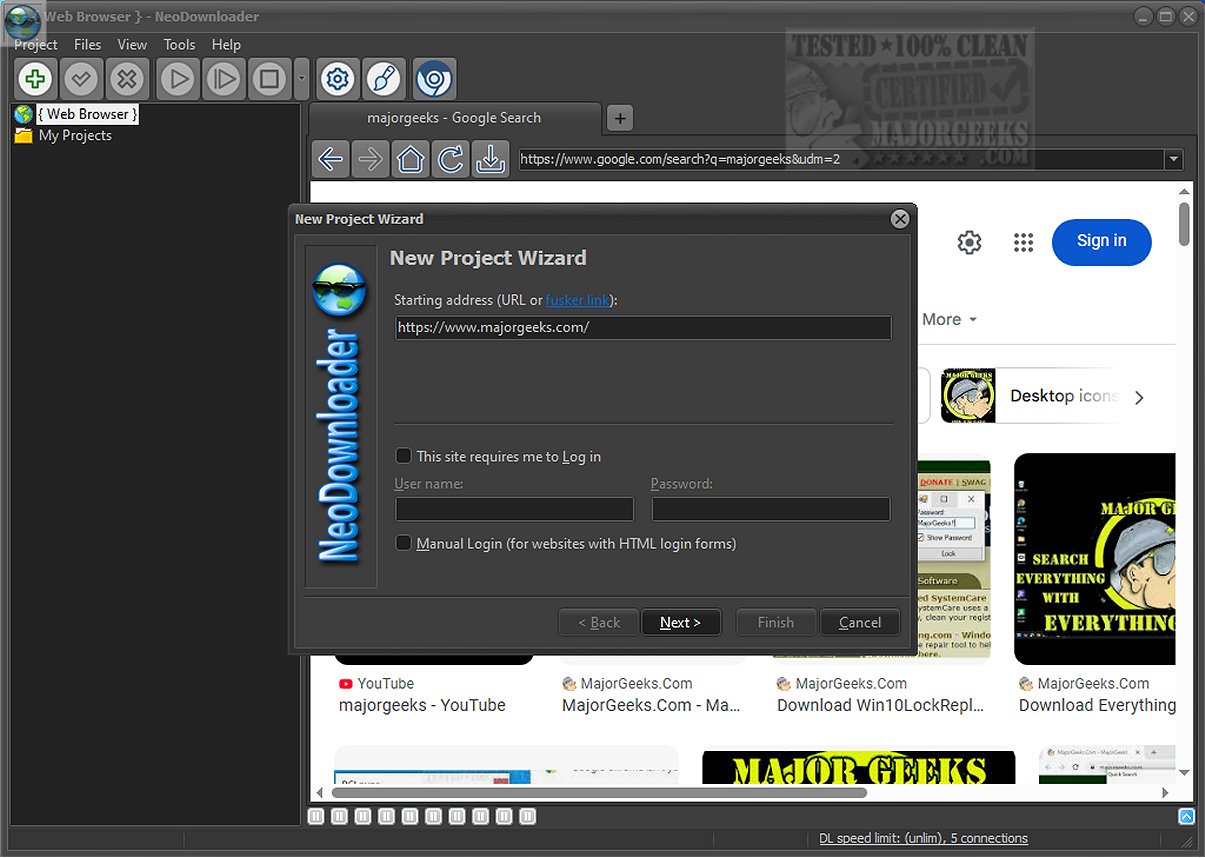Open the URL address bar dropdown
This screenshot has height=858, width=1205.
[x=1173, y=160]
